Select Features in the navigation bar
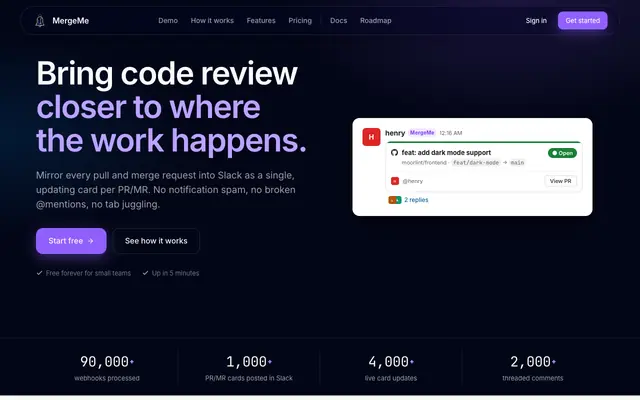640x400 pixels. click(261, 20)
